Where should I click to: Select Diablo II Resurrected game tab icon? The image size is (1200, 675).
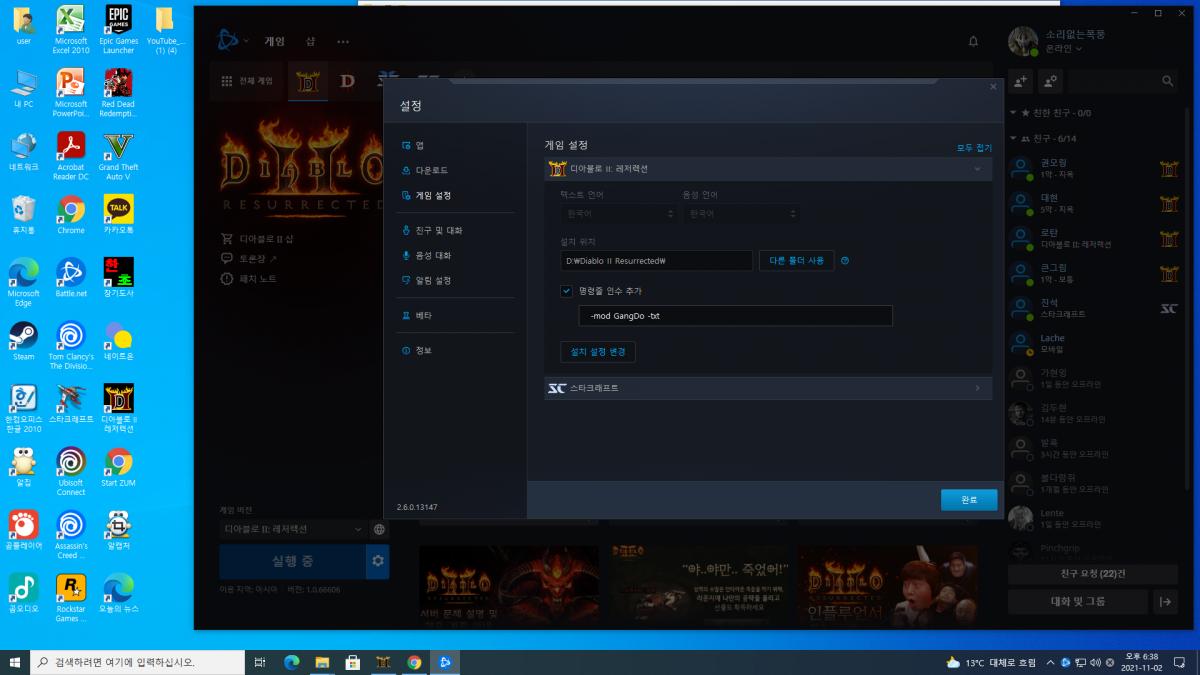[x=308, y=81]
